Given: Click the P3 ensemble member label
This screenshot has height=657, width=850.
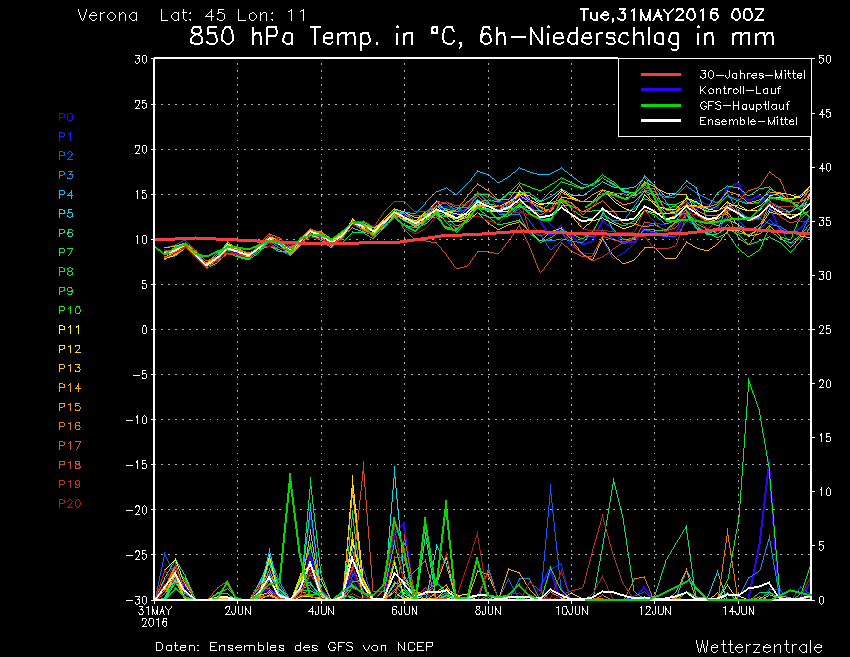Looking at the screenshot, I should click(66, 175).
